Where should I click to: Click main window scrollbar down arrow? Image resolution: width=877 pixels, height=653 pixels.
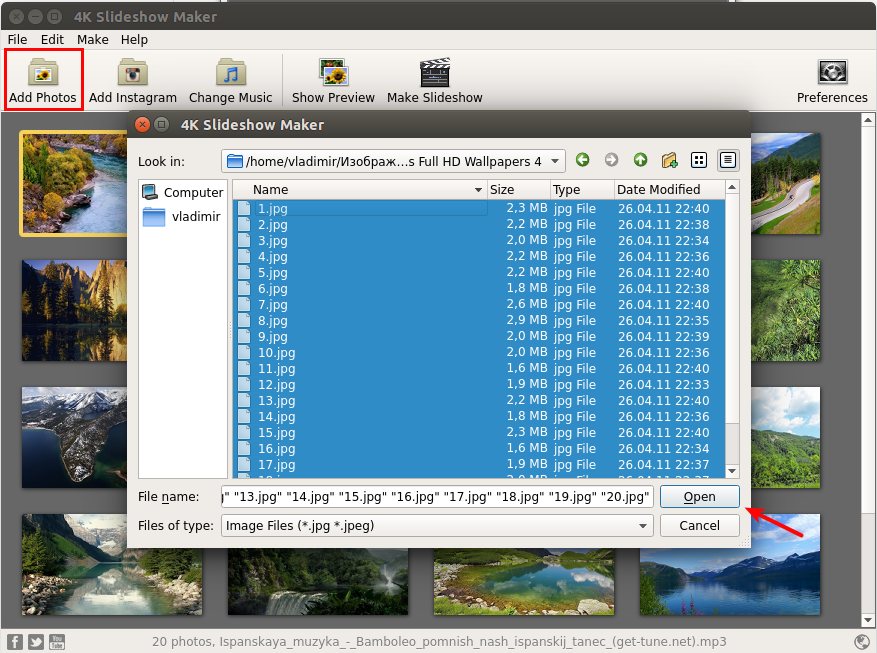(x=868, y=620)
